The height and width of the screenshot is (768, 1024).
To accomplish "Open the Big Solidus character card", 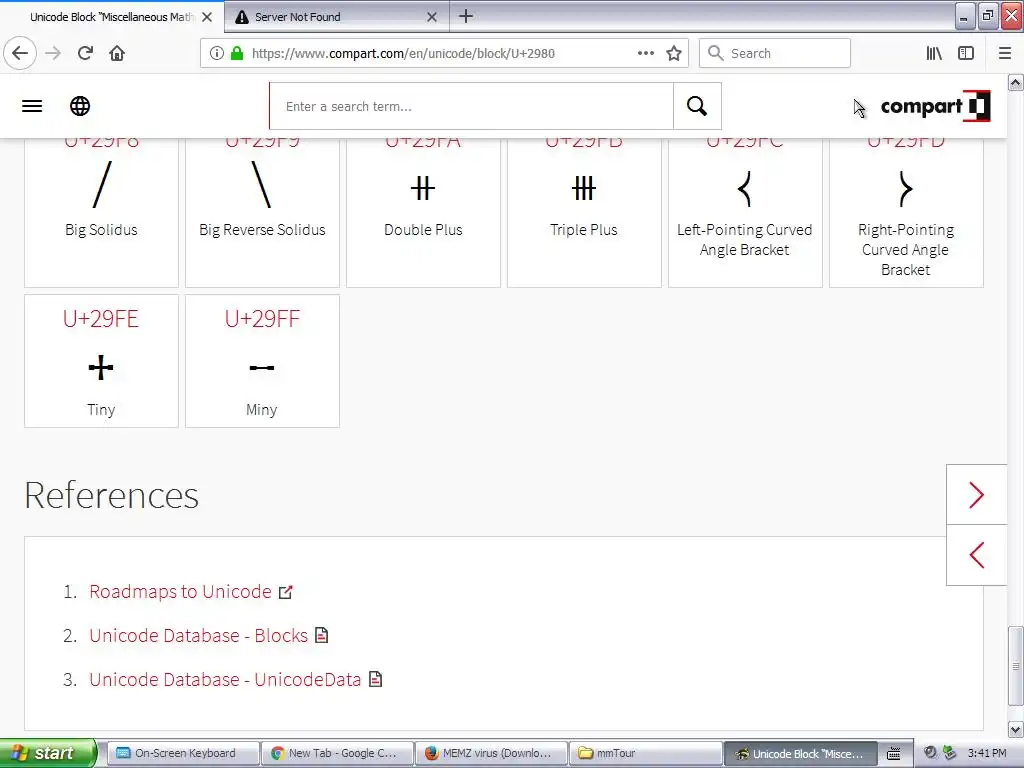I will (x=101, y=212).
